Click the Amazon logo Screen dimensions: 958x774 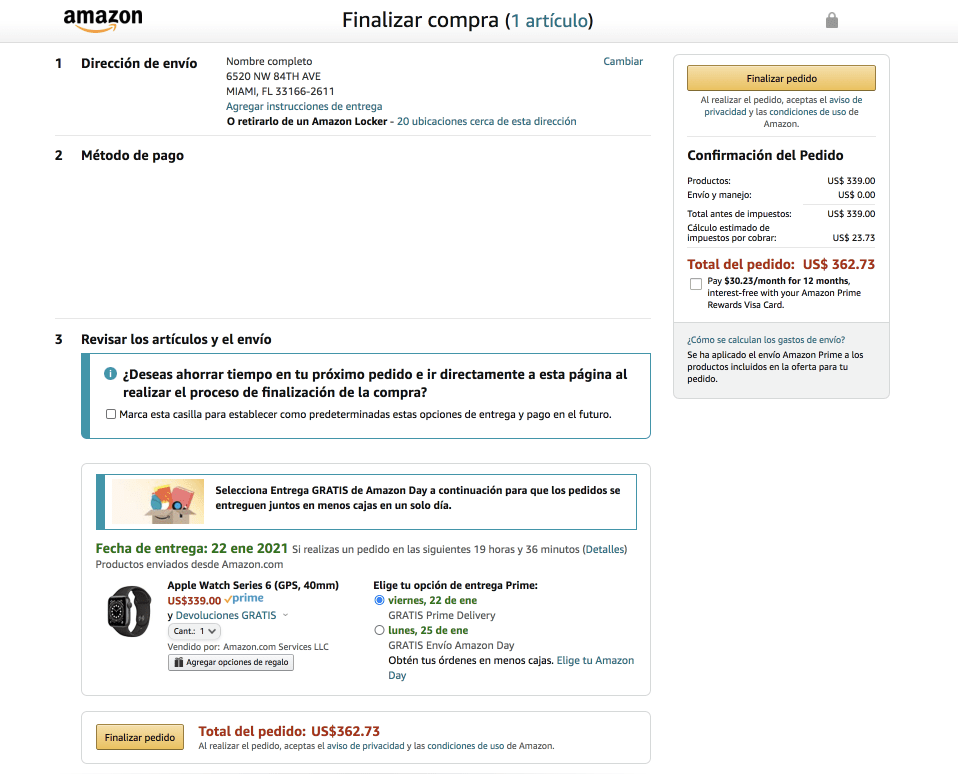(x=103, y=19)
